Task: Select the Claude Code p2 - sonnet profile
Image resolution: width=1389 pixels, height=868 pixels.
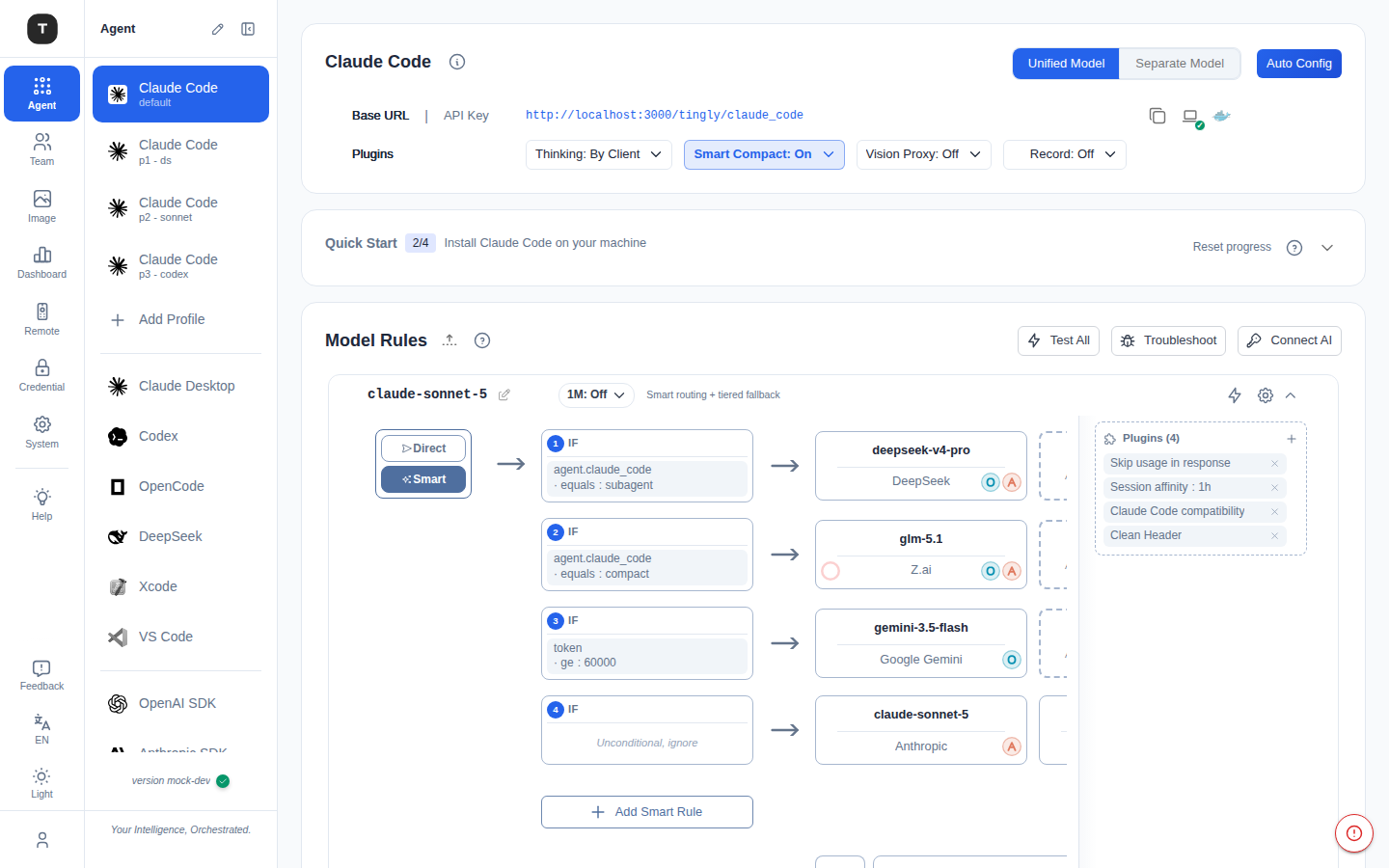Action: point(180,209)
